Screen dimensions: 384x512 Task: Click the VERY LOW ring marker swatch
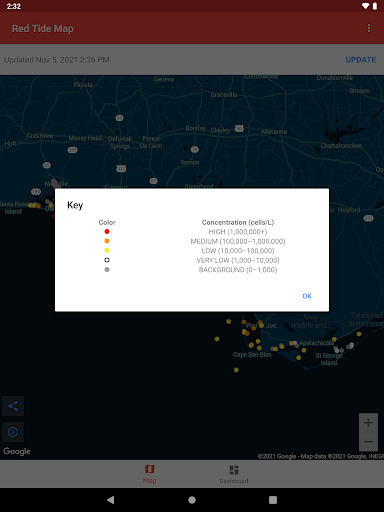click(107, 260)
